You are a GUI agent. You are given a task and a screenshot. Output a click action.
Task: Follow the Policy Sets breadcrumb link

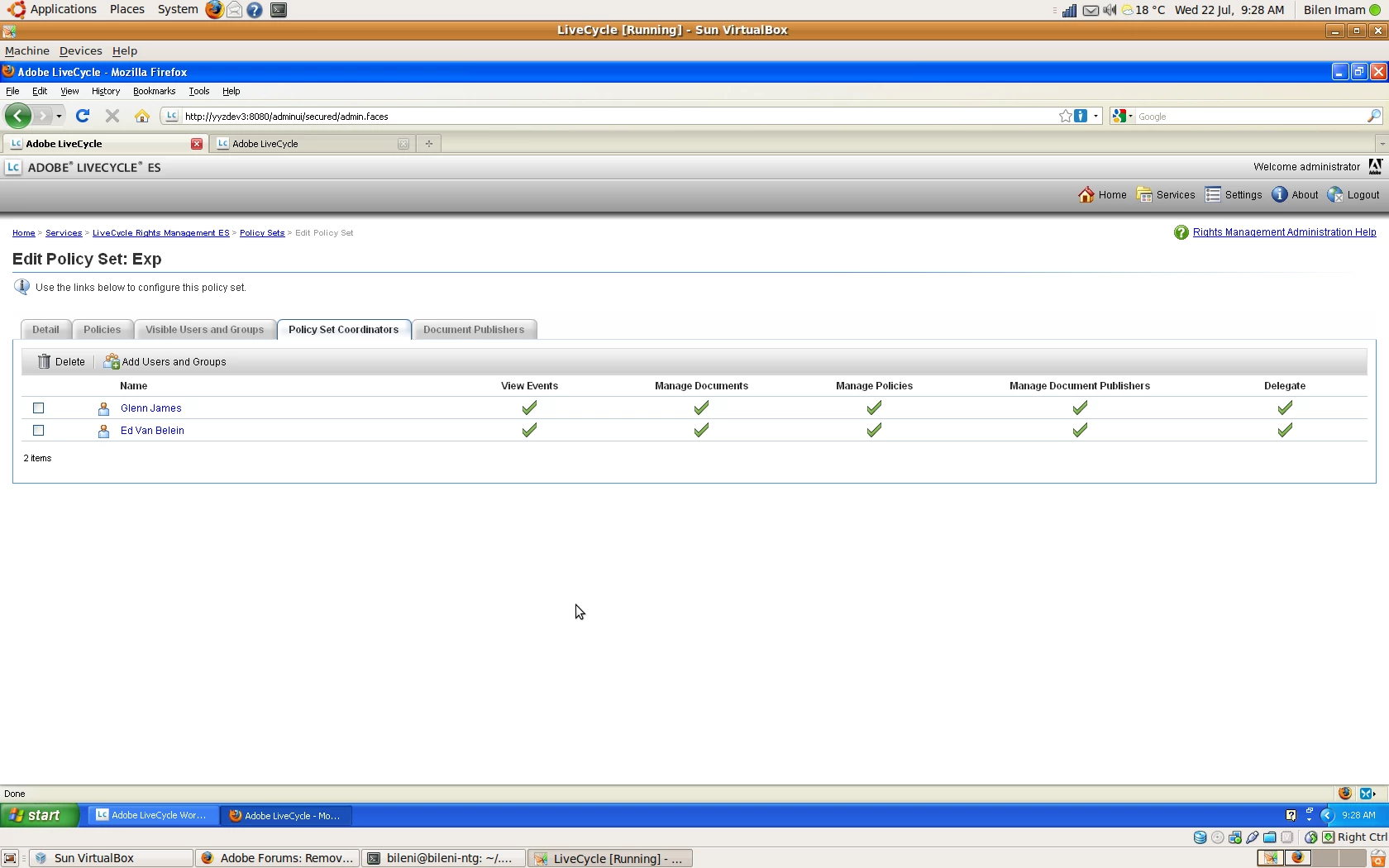pyautogui.click(x=262, y=233)
